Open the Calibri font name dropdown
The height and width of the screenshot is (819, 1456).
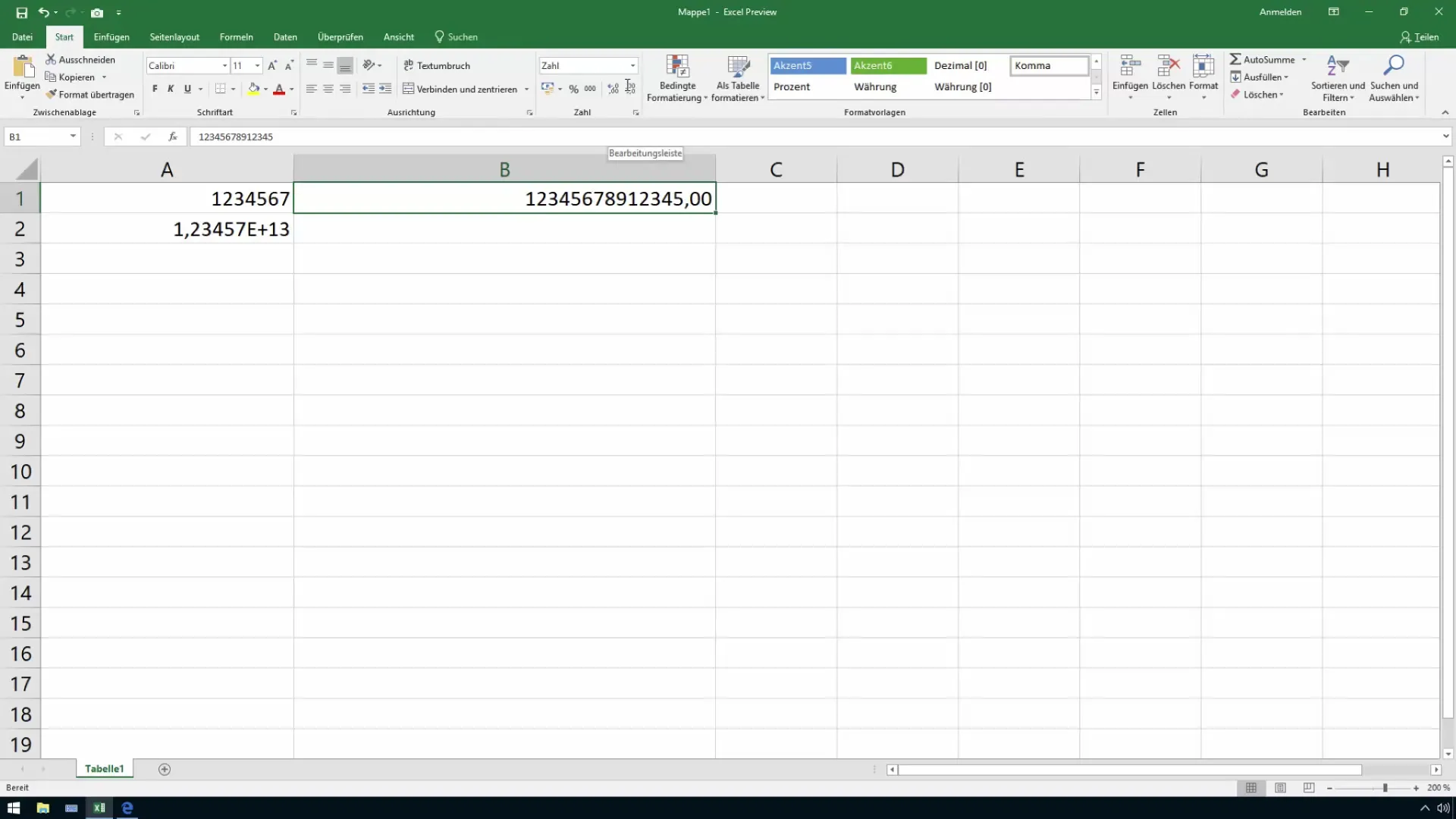point(224,65)
